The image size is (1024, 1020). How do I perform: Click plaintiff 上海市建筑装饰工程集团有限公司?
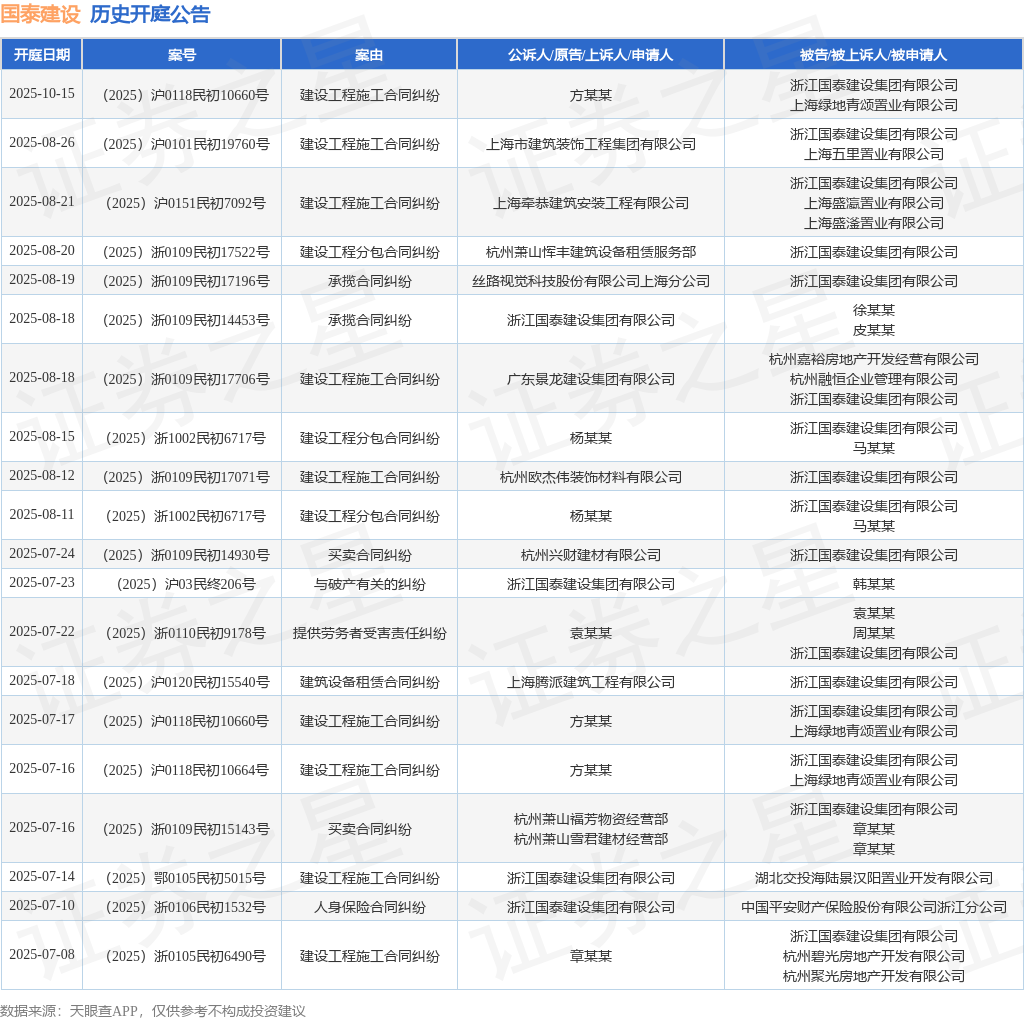click(x=590, y=144)
